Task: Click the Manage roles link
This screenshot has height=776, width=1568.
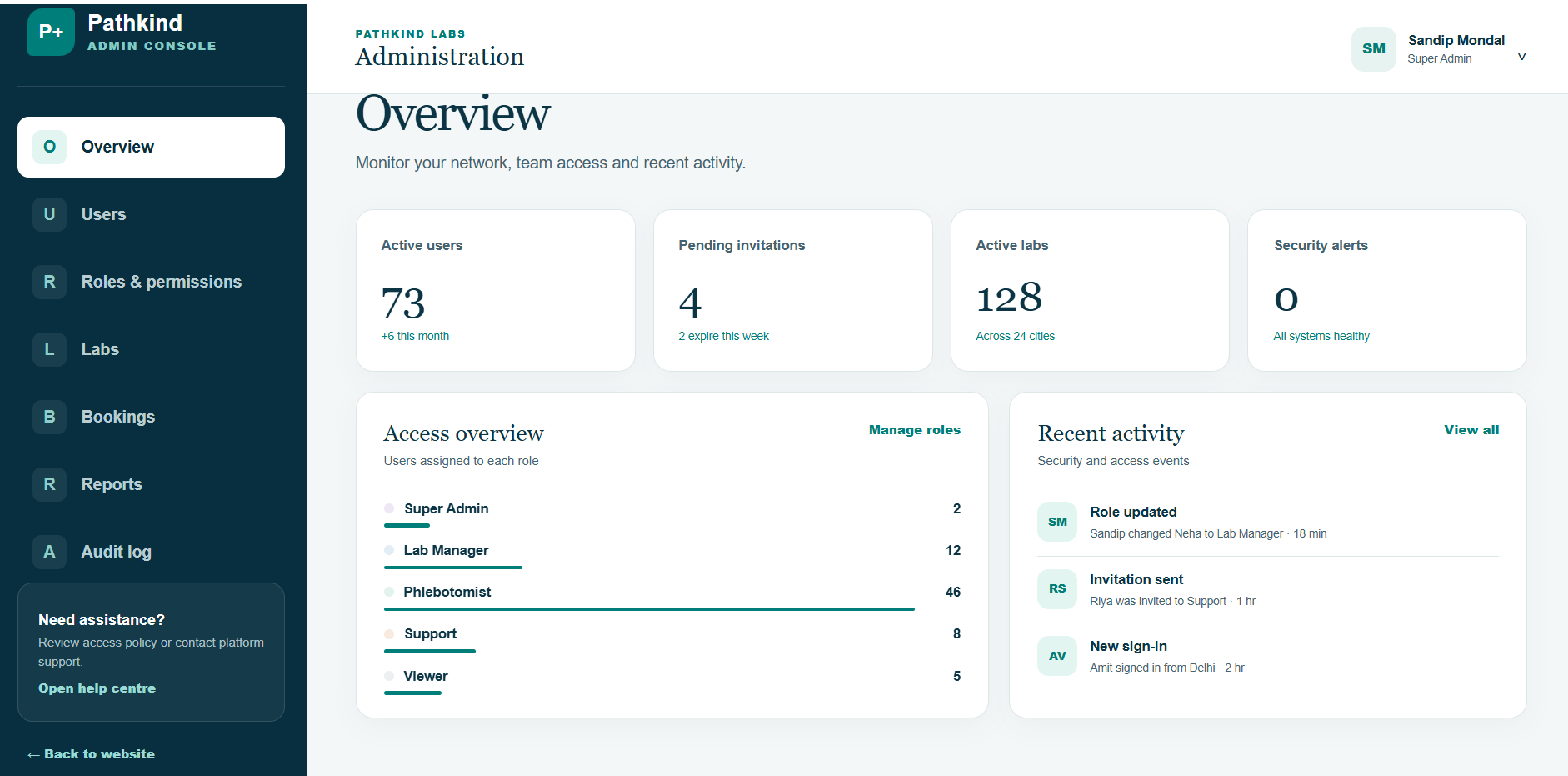Action: point(914,430)
